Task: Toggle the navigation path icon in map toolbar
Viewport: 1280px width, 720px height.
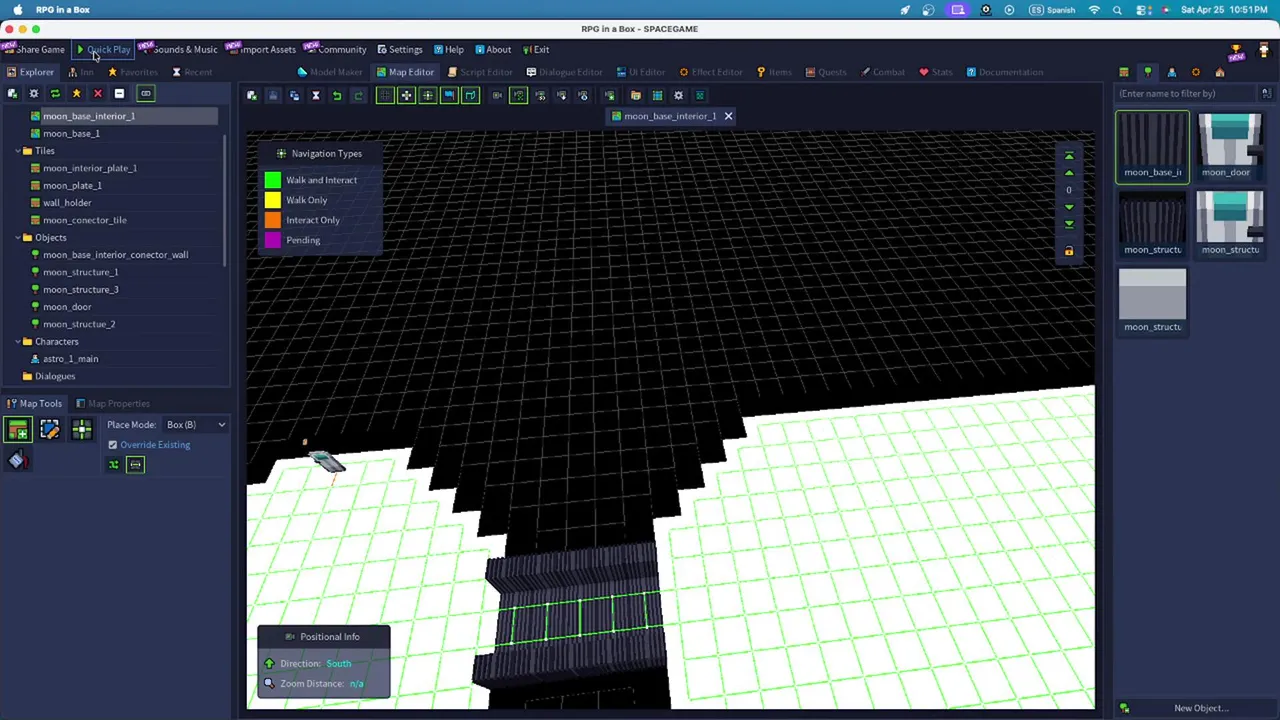Action: [x=518, y=96]
